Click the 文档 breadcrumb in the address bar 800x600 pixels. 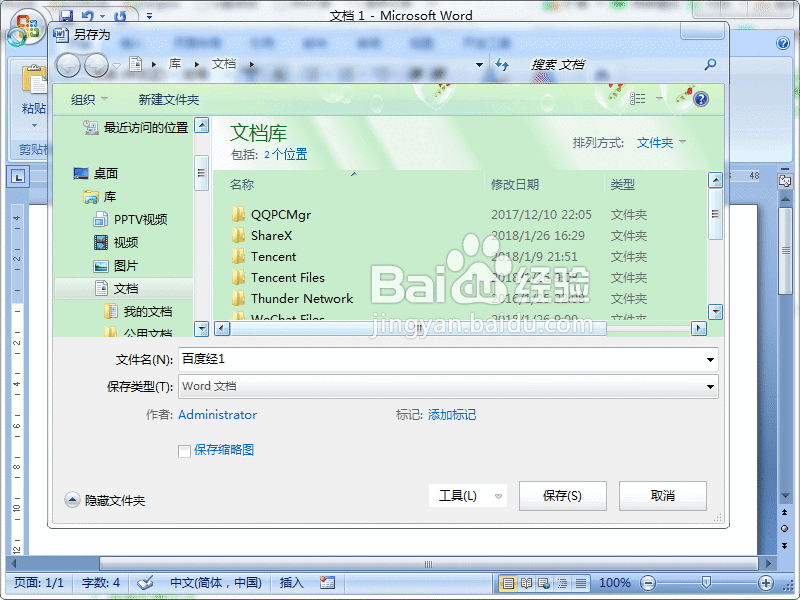(224, 64)
